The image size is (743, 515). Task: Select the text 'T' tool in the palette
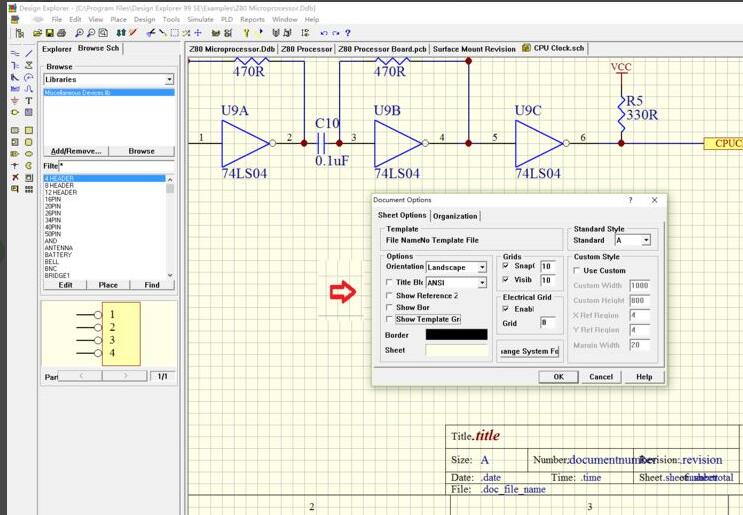[x=29, y=101]
